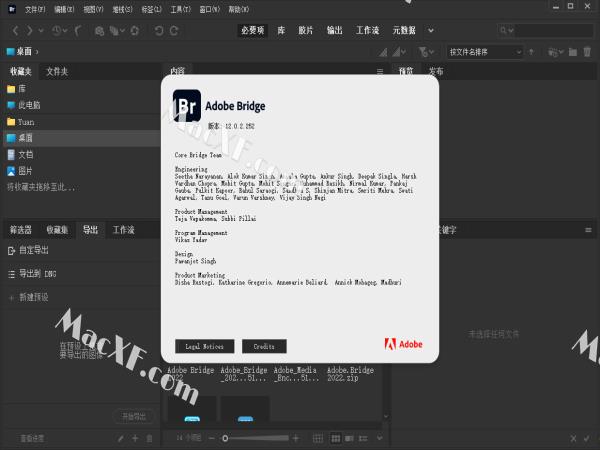Select the 导出 panel tab
Viewport: 600px width, 450px height.
click(x=90, y=230)
